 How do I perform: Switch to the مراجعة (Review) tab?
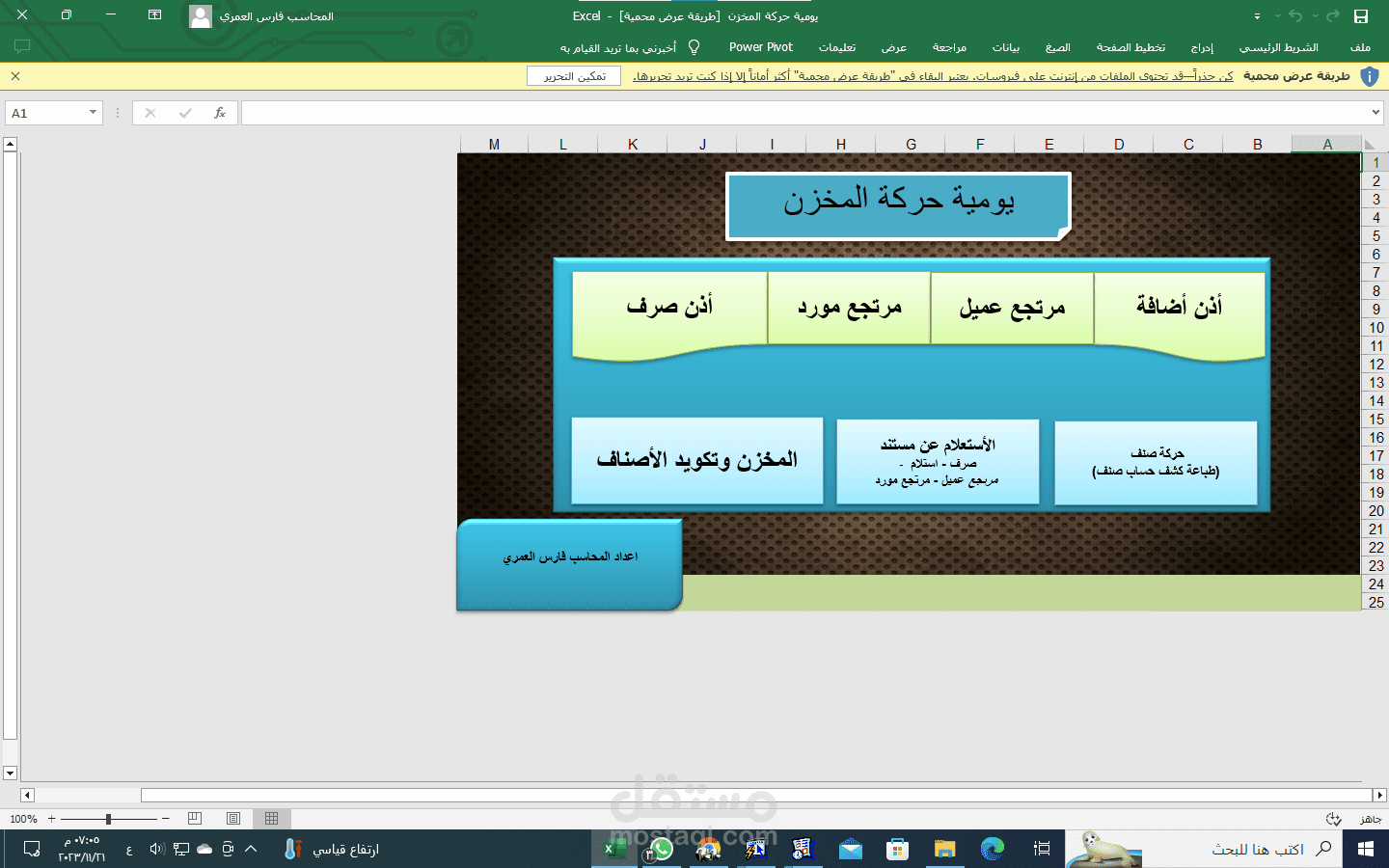point(949,47)
